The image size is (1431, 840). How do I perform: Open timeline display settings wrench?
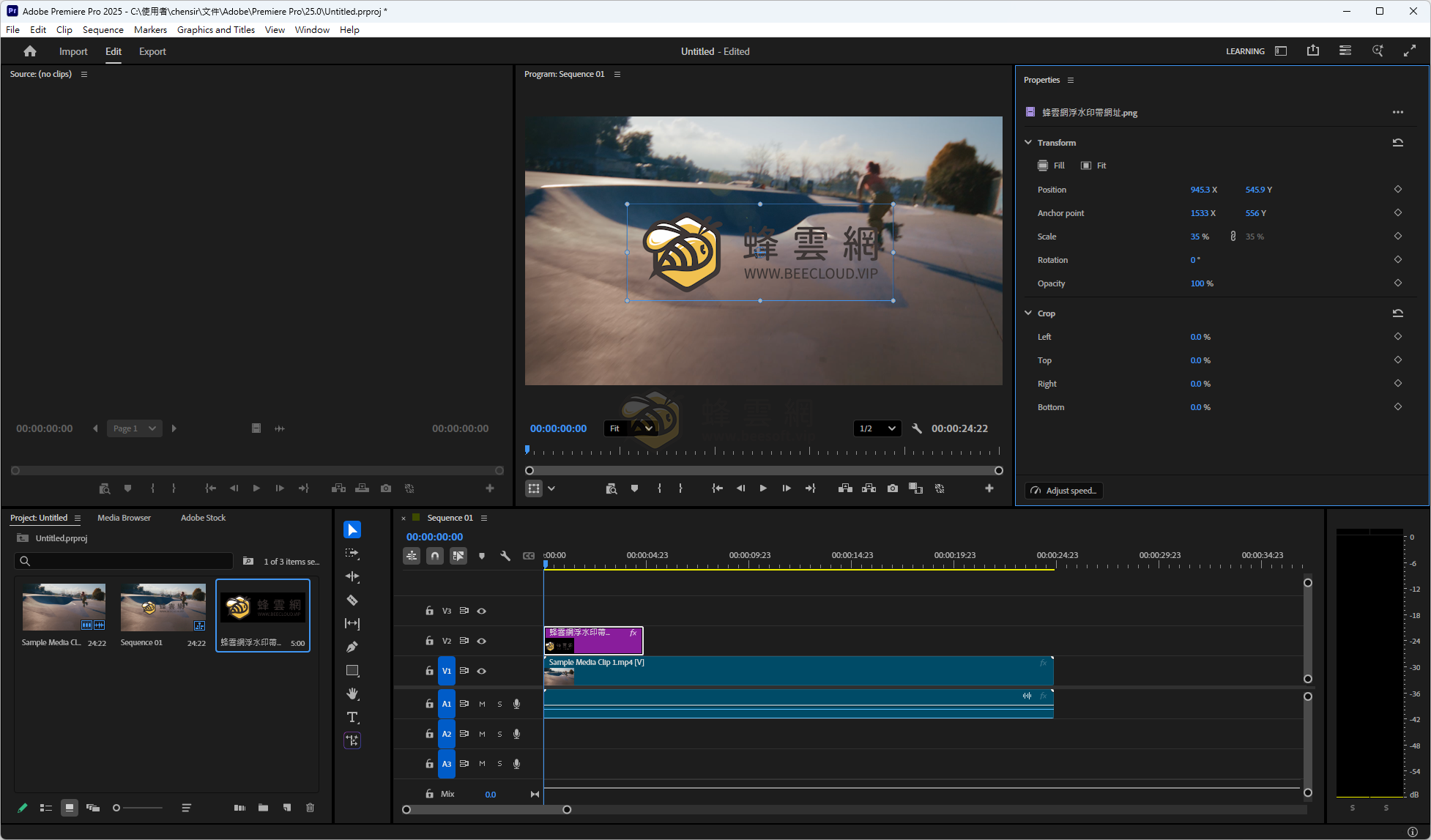(505, 556)
